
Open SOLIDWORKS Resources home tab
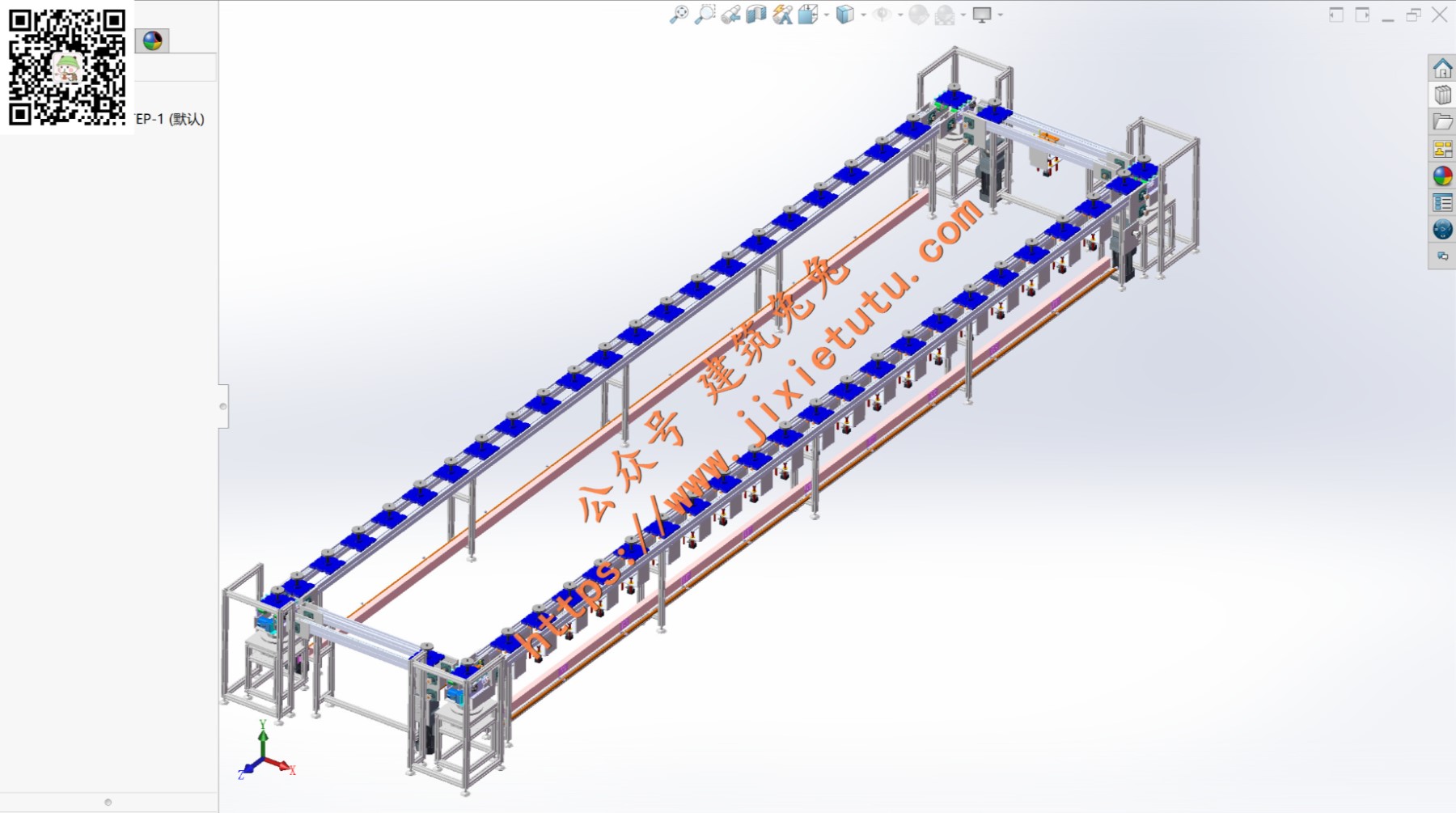pos(1442,68)
